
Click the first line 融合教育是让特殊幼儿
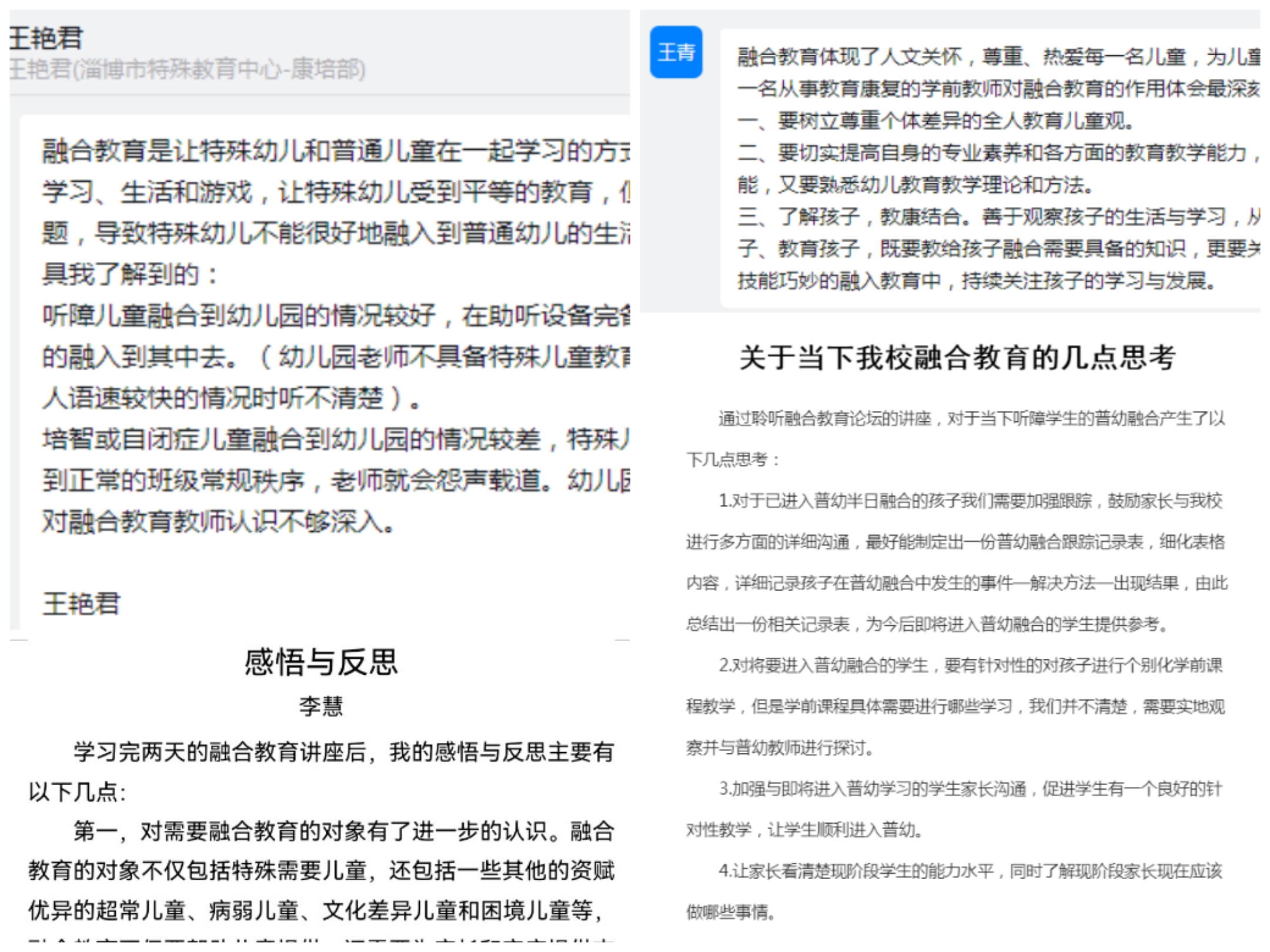(x=335, y=151)
